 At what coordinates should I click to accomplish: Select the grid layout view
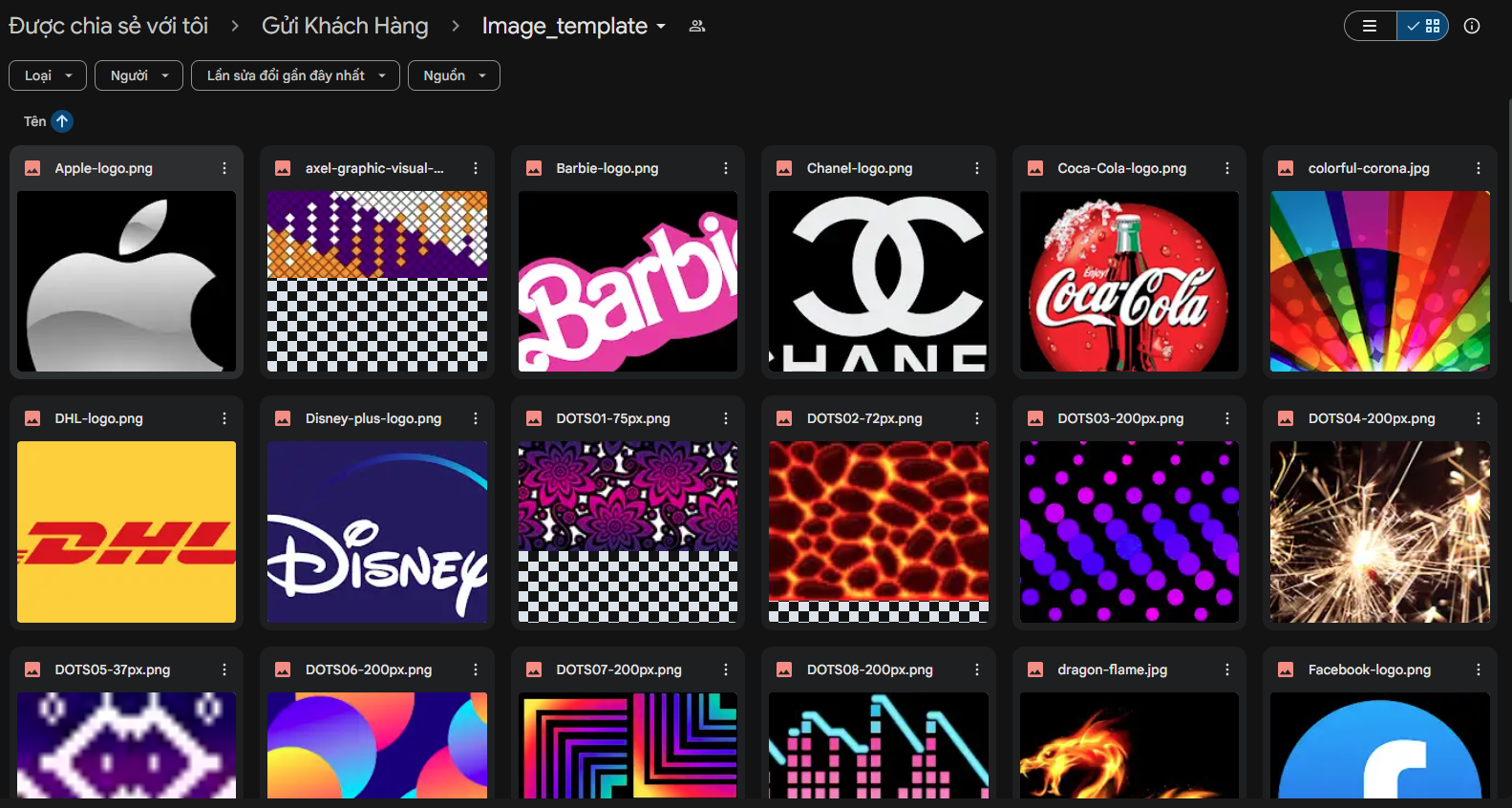point(1423,26)
